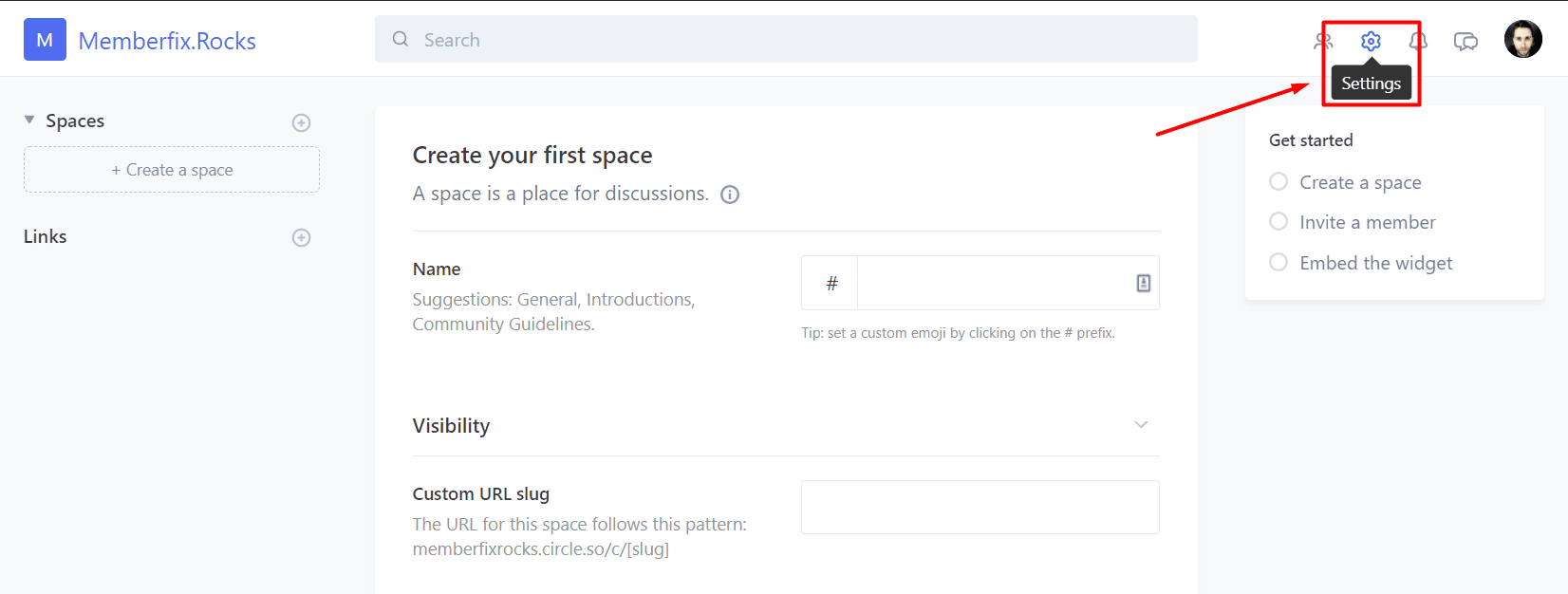The width and height of the screenshot is (1568, 594).
Task: Add a new space with plus icon
Action: coord(301,122)
